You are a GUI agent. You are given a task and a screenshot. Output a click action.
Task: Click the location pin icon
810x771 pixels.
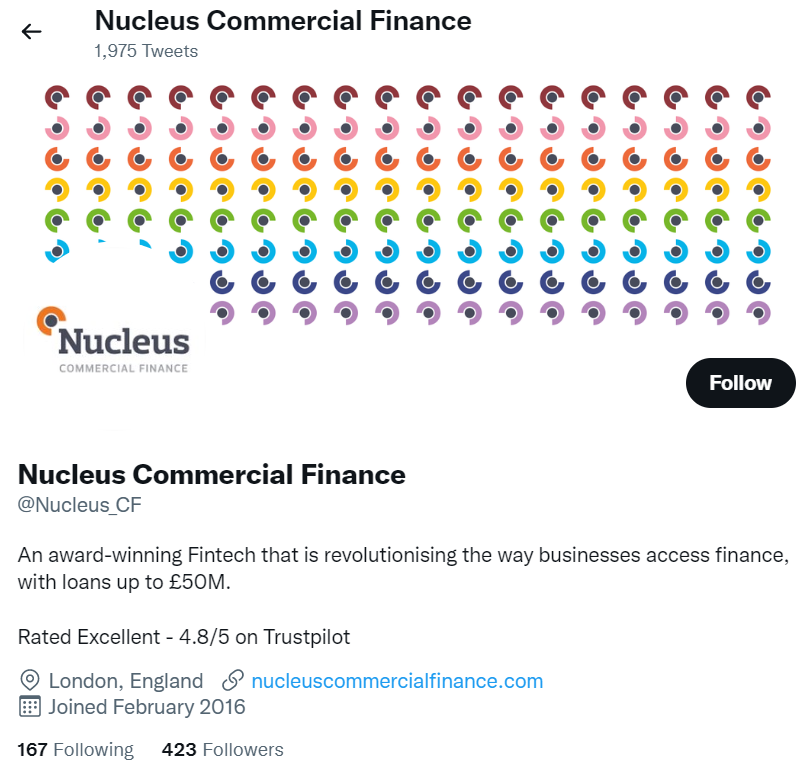tap(29, 680)
